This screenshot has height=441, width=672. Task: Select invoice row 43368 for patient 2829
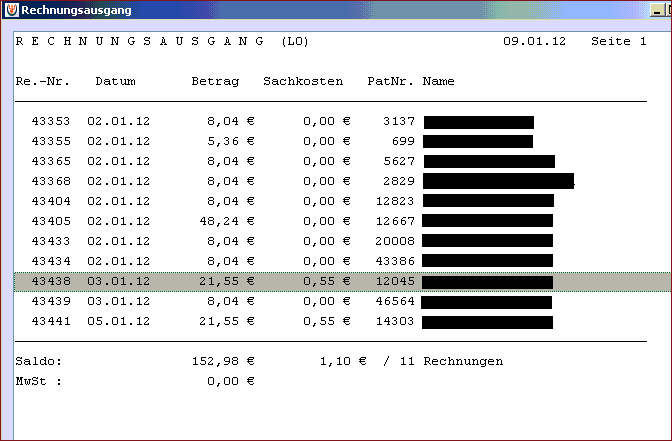tap(342, 181)
